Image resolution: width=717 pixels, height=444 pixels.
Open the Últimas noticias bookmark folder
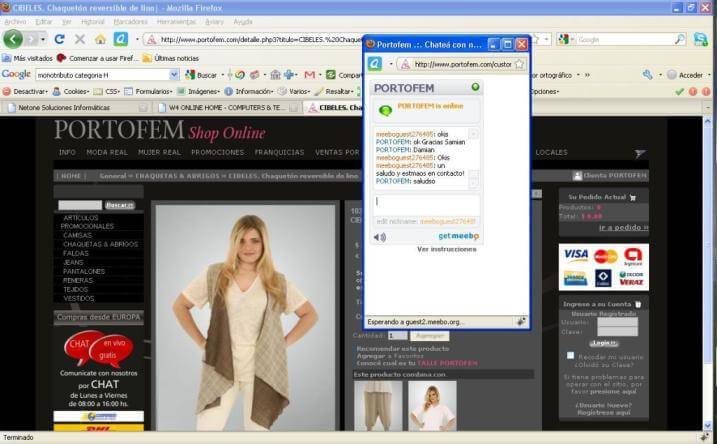tap(171, 58)
